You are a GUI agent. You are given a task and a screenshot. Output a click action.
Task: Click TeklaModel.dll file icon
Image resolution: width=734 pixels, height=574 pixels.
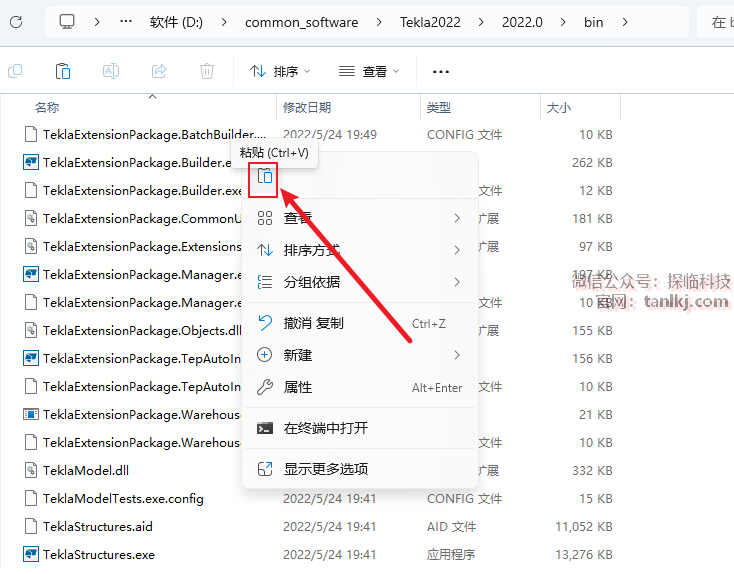[x=31, y=470]
